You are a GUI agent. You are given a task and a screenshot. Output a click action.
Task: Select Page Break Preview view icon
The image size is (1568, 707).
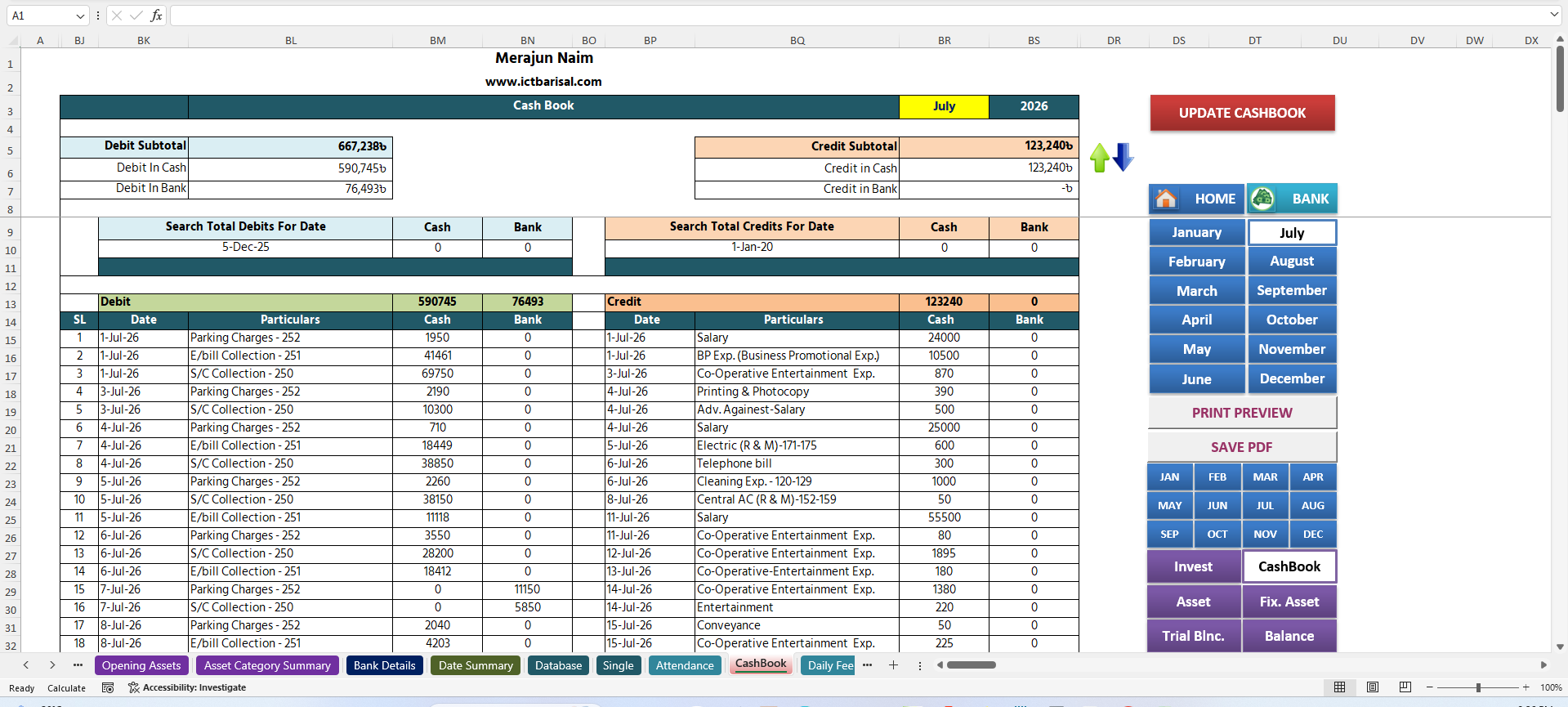(1405, 687)
